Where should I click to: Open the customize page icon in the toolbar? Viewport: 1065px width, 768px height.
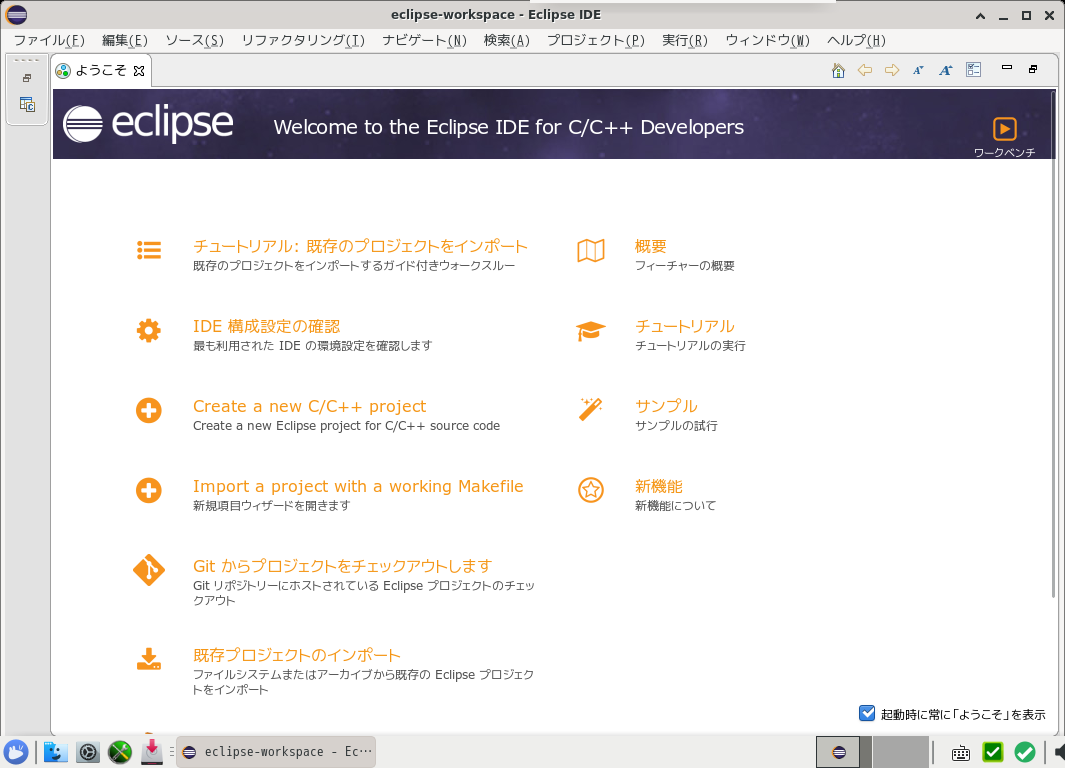[973, 70]
